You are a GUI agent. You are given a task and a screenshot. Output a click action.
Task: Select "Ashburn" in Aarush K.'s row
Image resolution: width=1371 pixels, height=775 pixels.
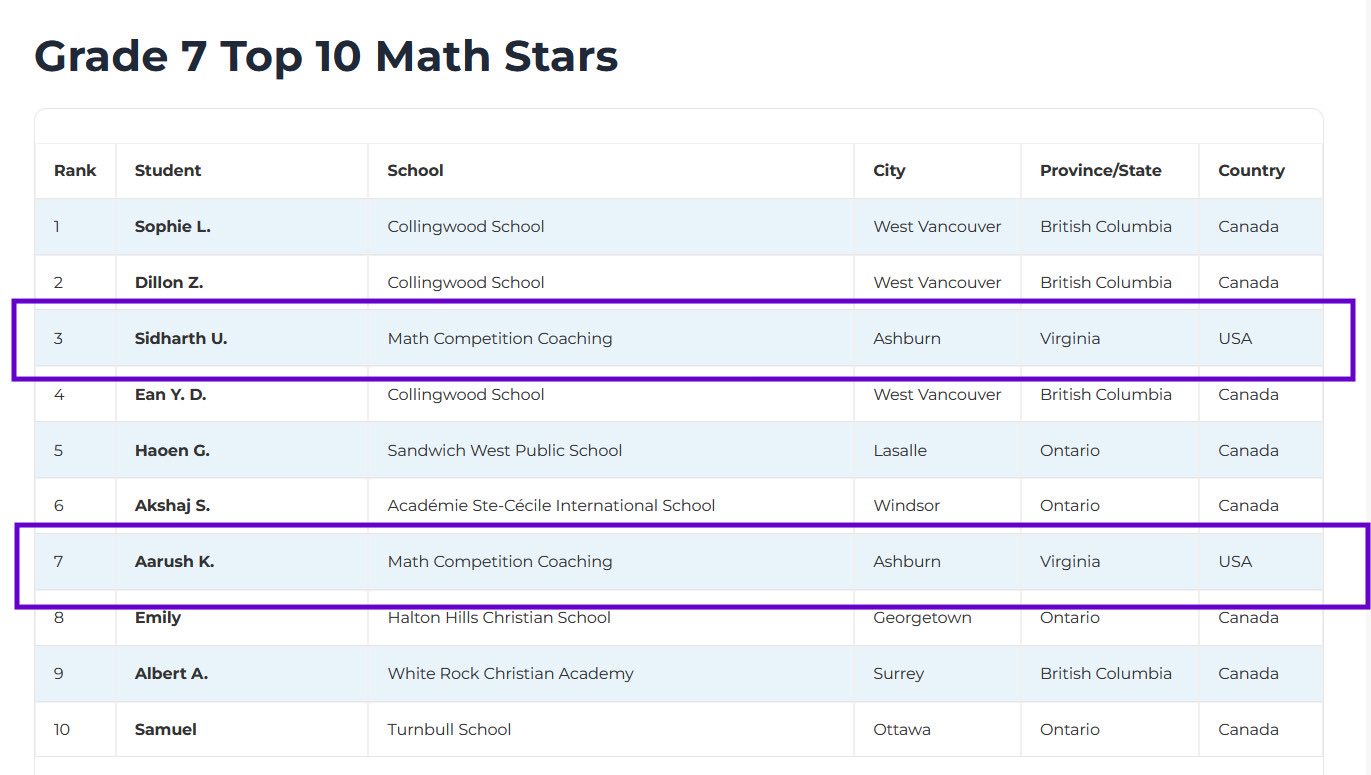(907, 561)
